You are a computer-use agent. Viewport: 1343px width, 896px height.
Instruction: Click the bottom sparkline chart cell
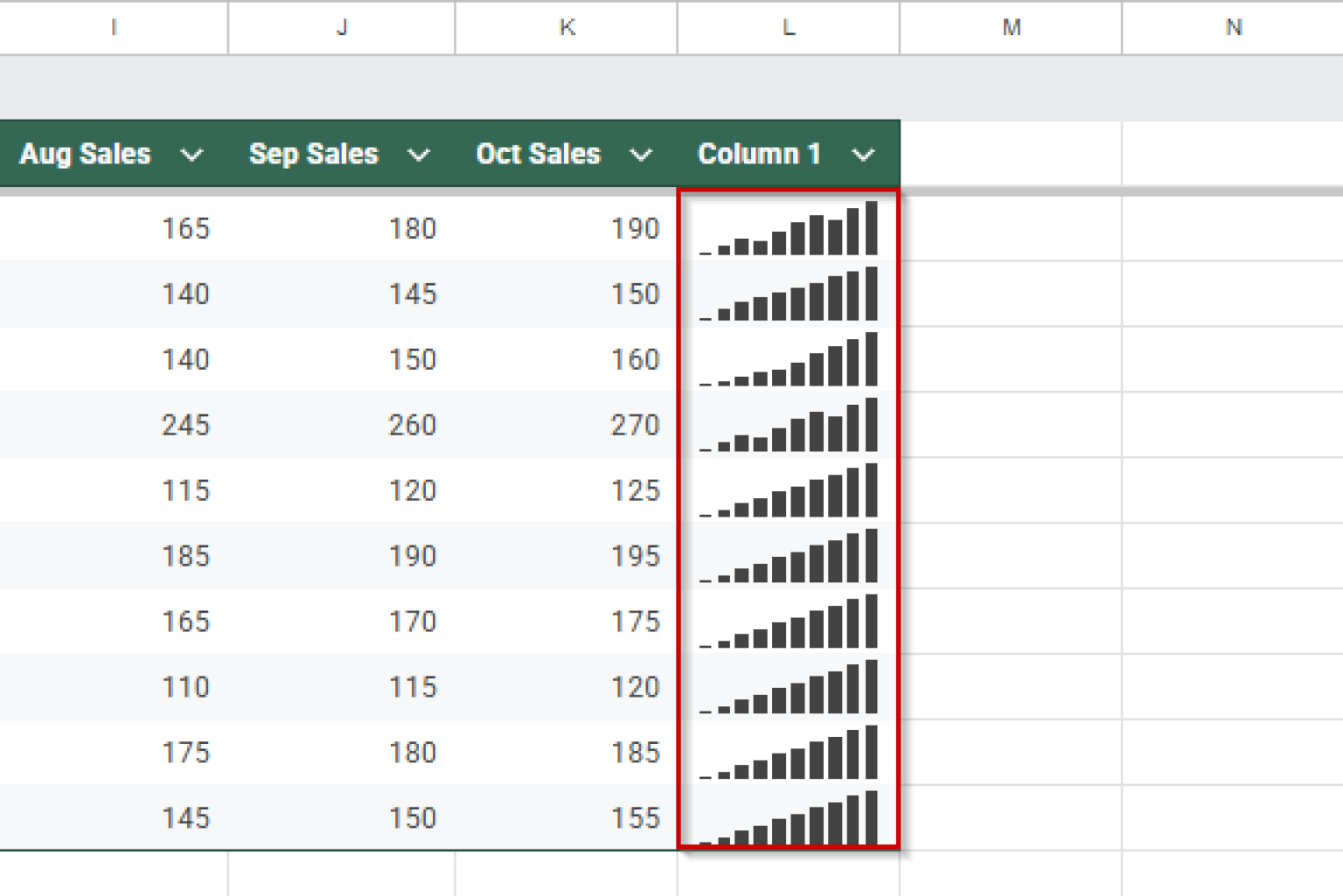(x=787, y=818)
